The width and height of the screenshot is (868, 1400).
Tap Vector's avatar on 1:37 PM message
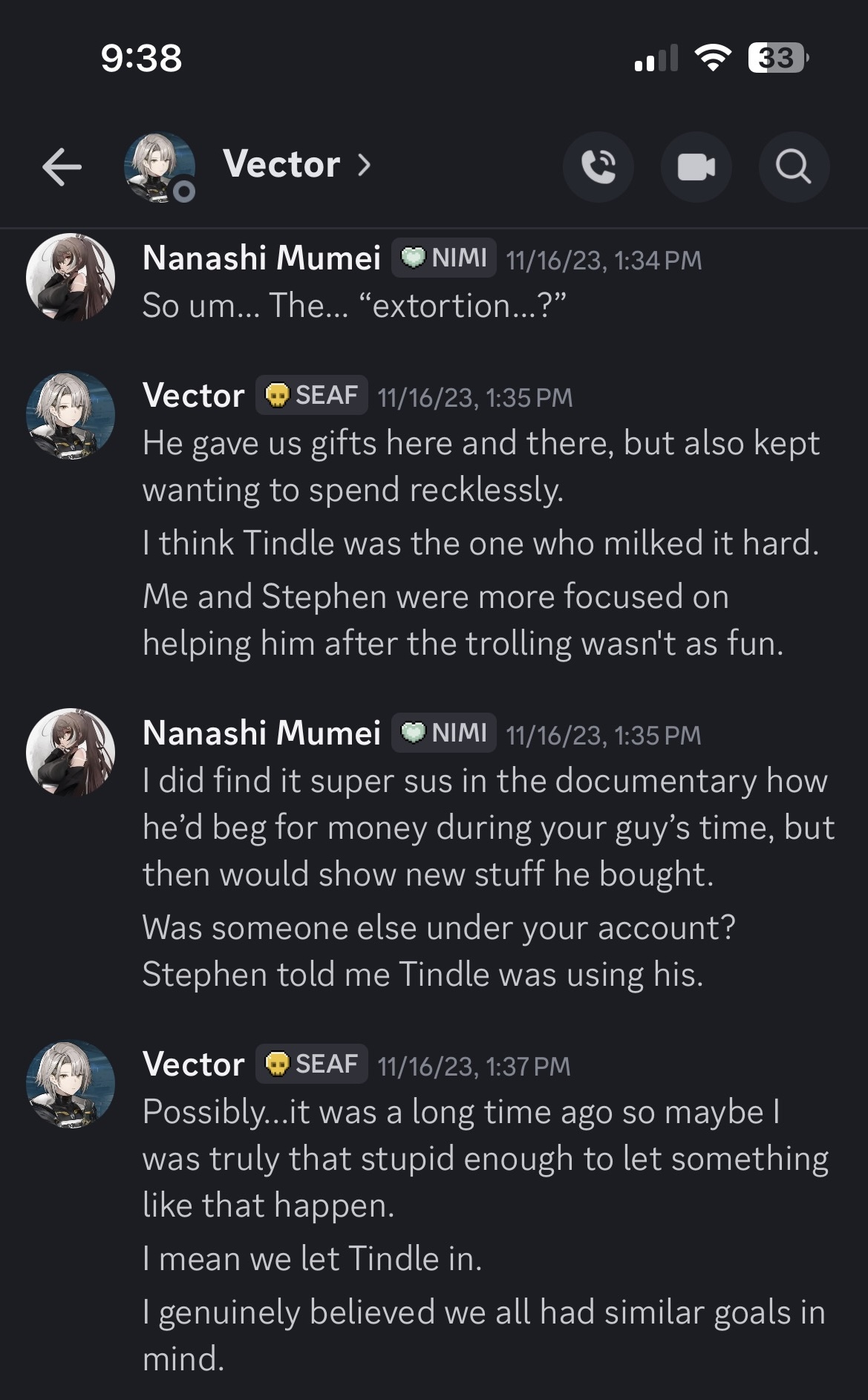click(71, 1084)
